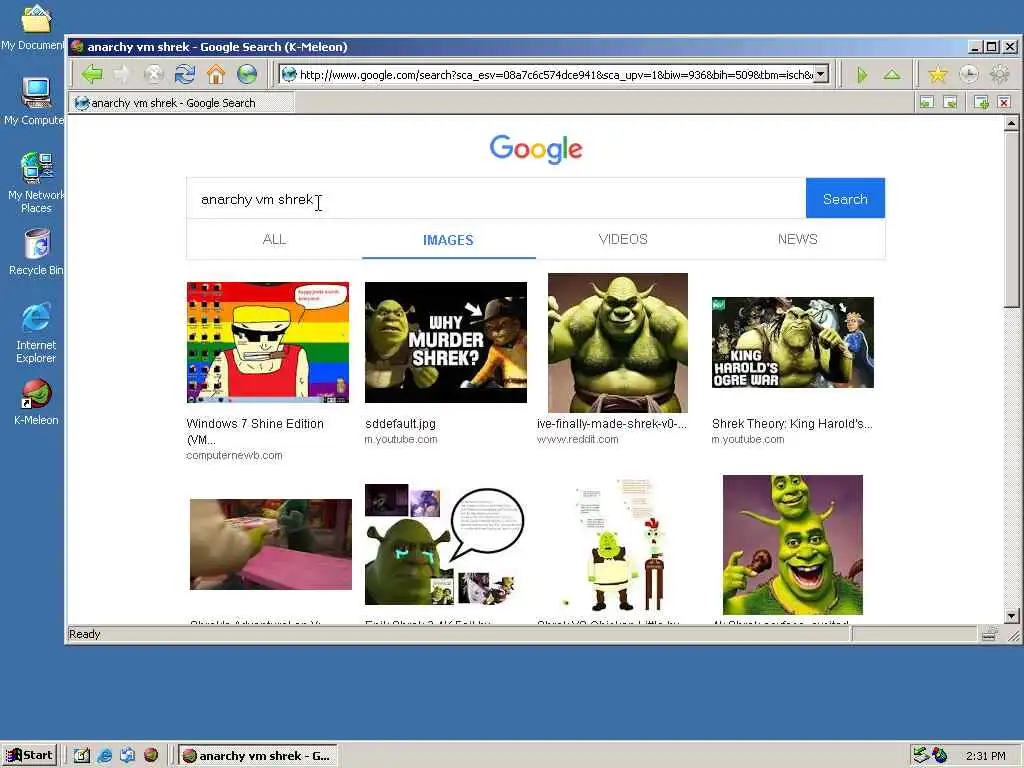Open preferences with the gear icon

[x=1000, y=75]
